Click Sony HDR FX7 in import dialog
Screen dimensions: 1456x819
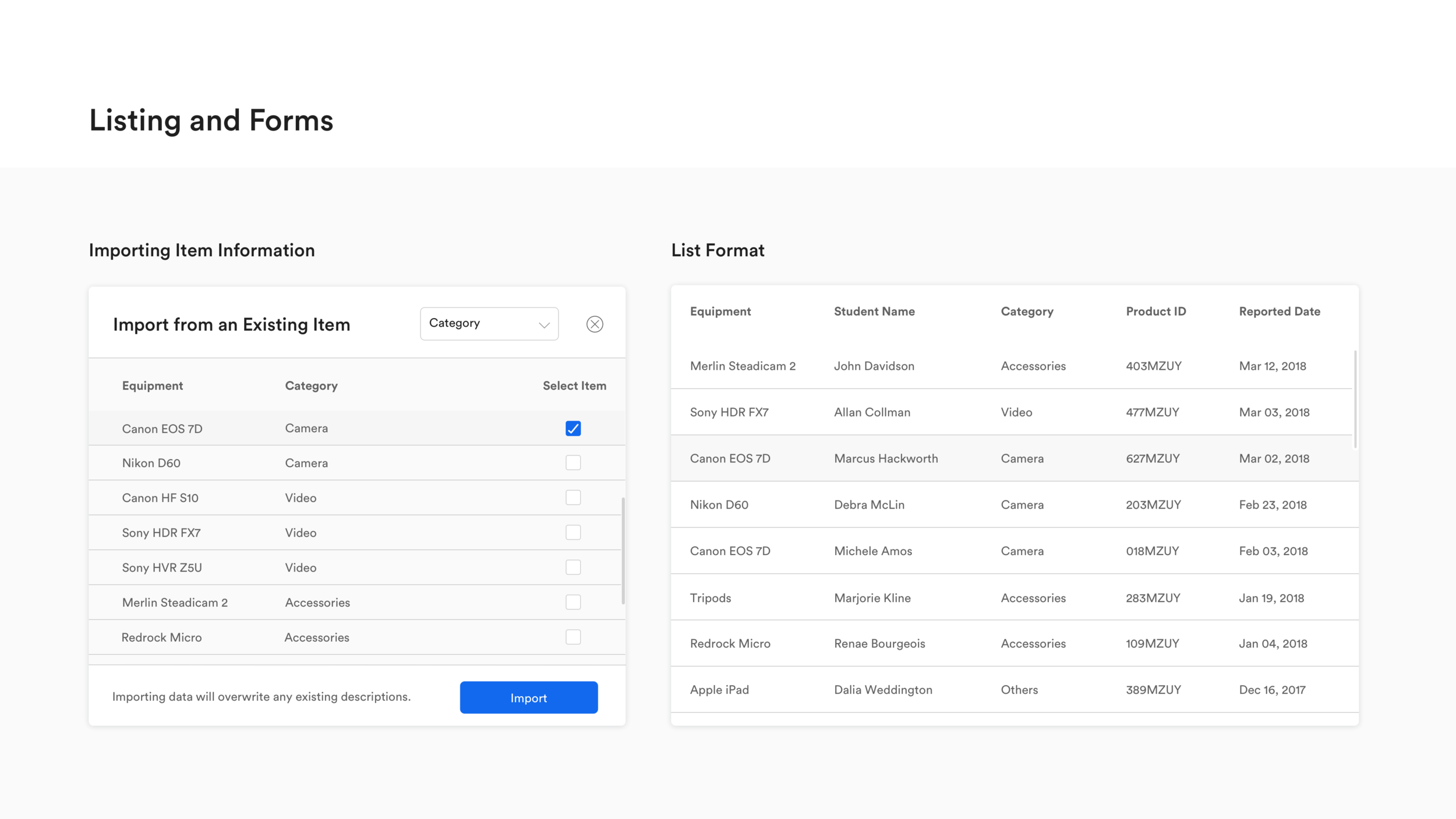click(x=161, y=532)
